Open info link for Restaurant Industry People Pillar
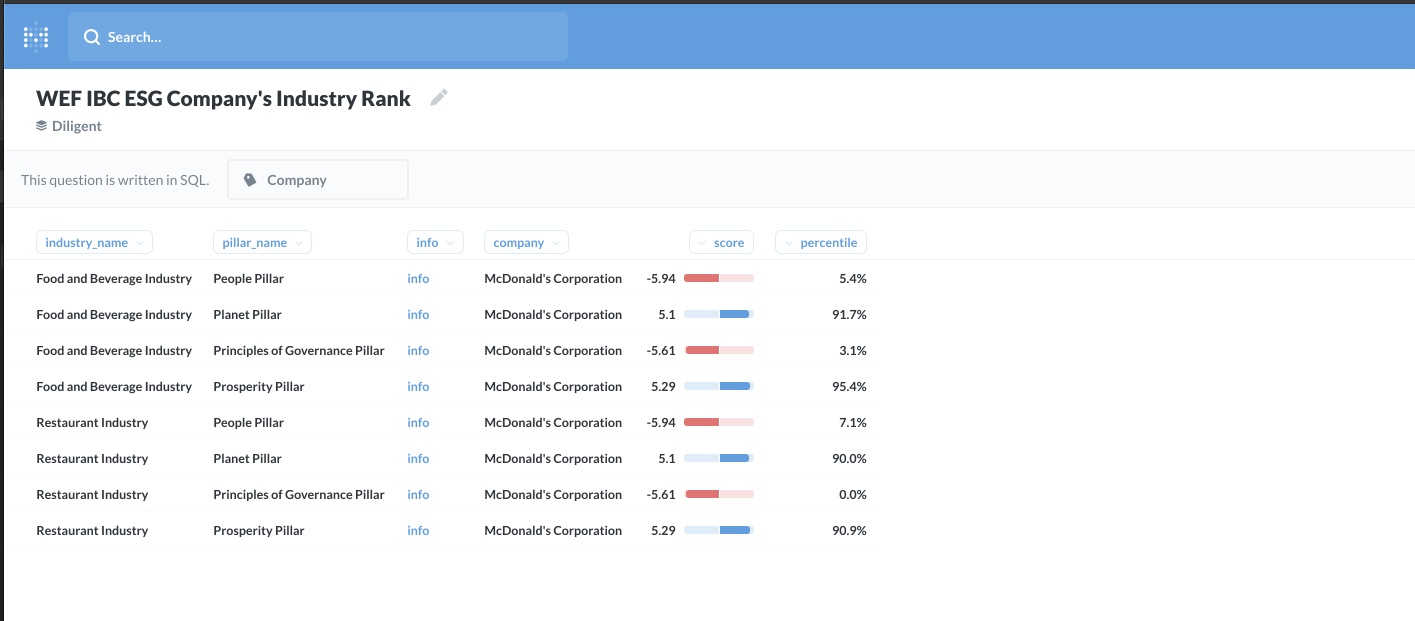This screenshot has height=621, width=1415. point(418,423)
